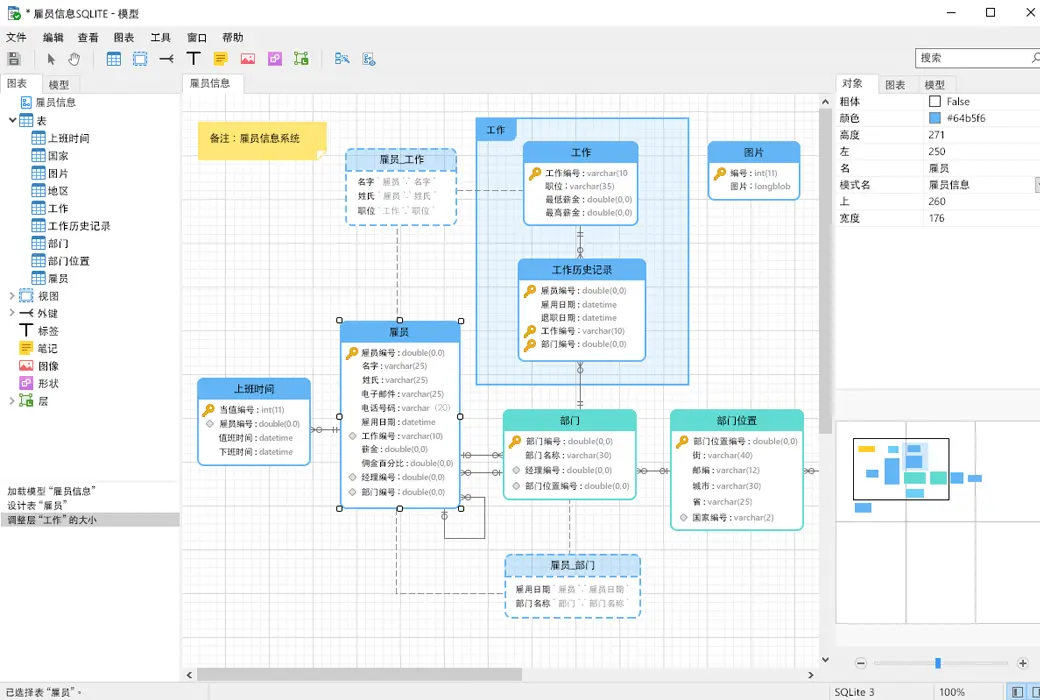Click history entry 设计表“雇员”
Viewport: 1040px width, 700px height.
tap(37, 505)
